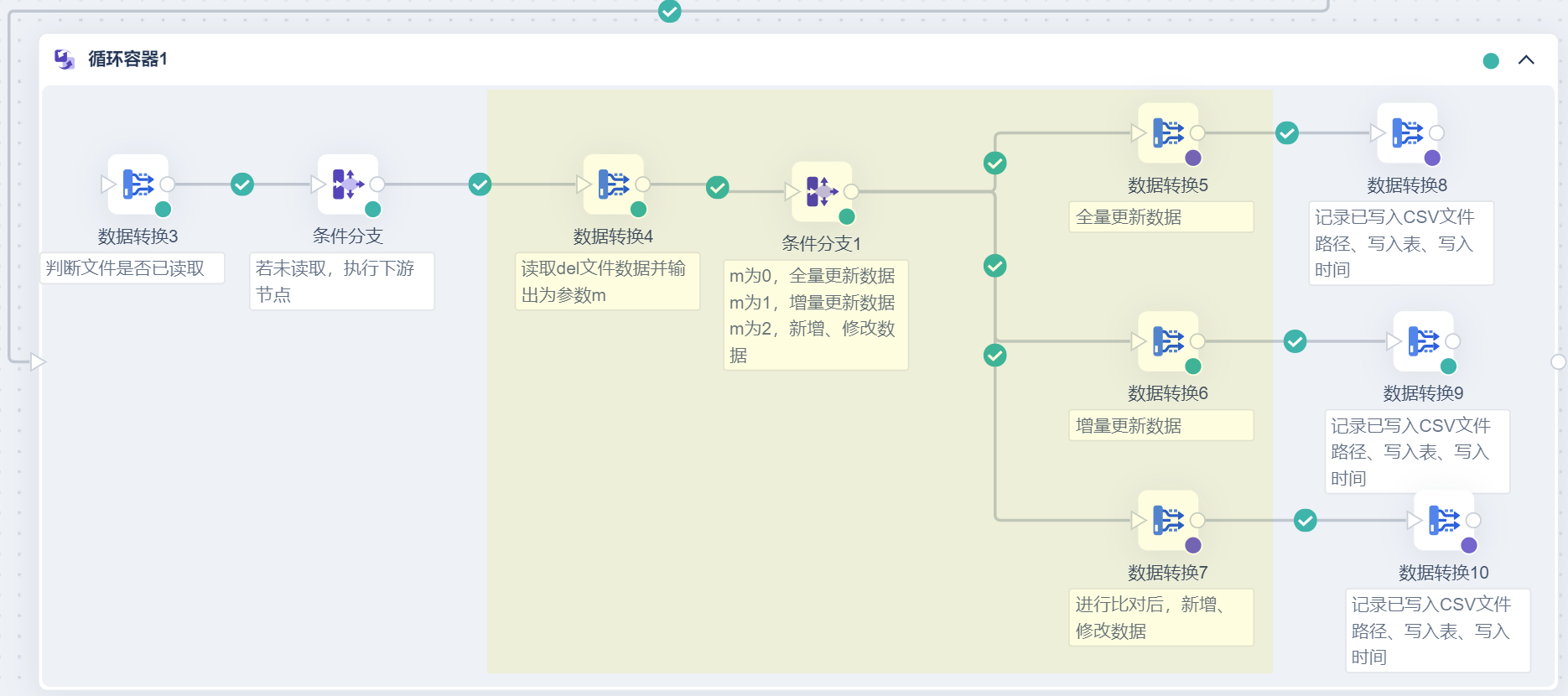Select the 数据转换8 node icon

tap(1408, 132)
